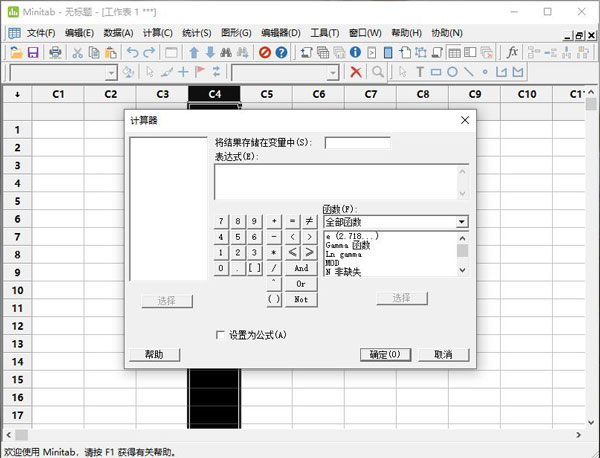Select the Text T drawing tool
Screen dimensions: 600x458
pos(420,72)
